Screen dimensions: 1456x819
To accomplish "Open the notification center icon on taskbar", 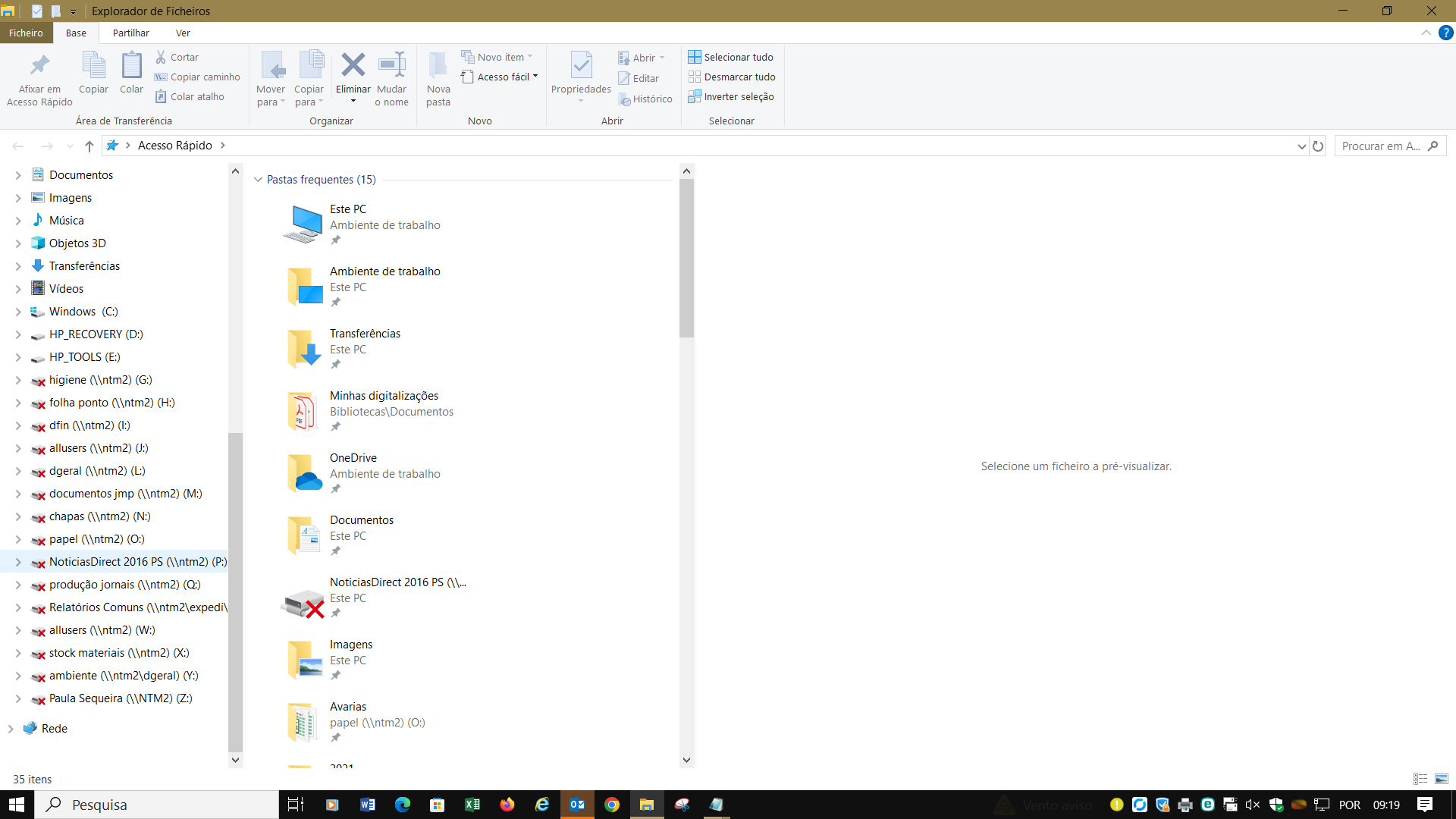I will [x=1425, y=805].
